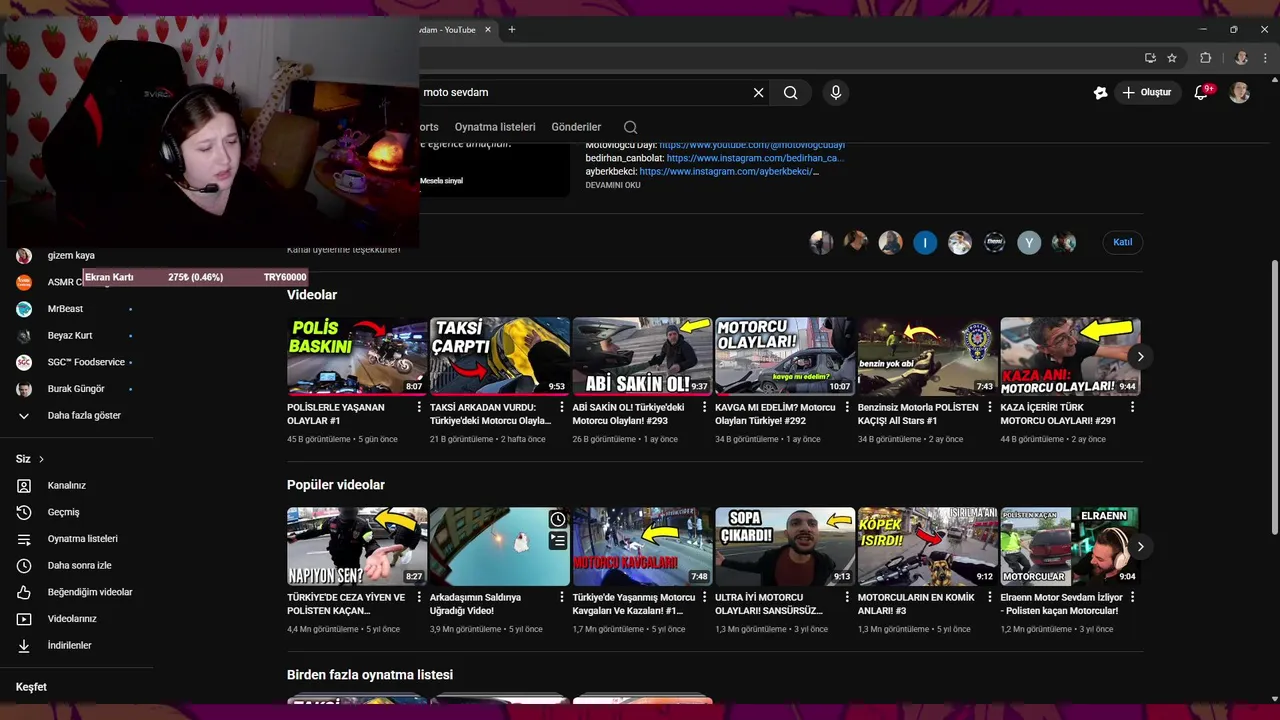1280x720 pixels.
Task: Open more options for ULTRA İYİ MOTORCU video
Action: (x=847, y=597)
